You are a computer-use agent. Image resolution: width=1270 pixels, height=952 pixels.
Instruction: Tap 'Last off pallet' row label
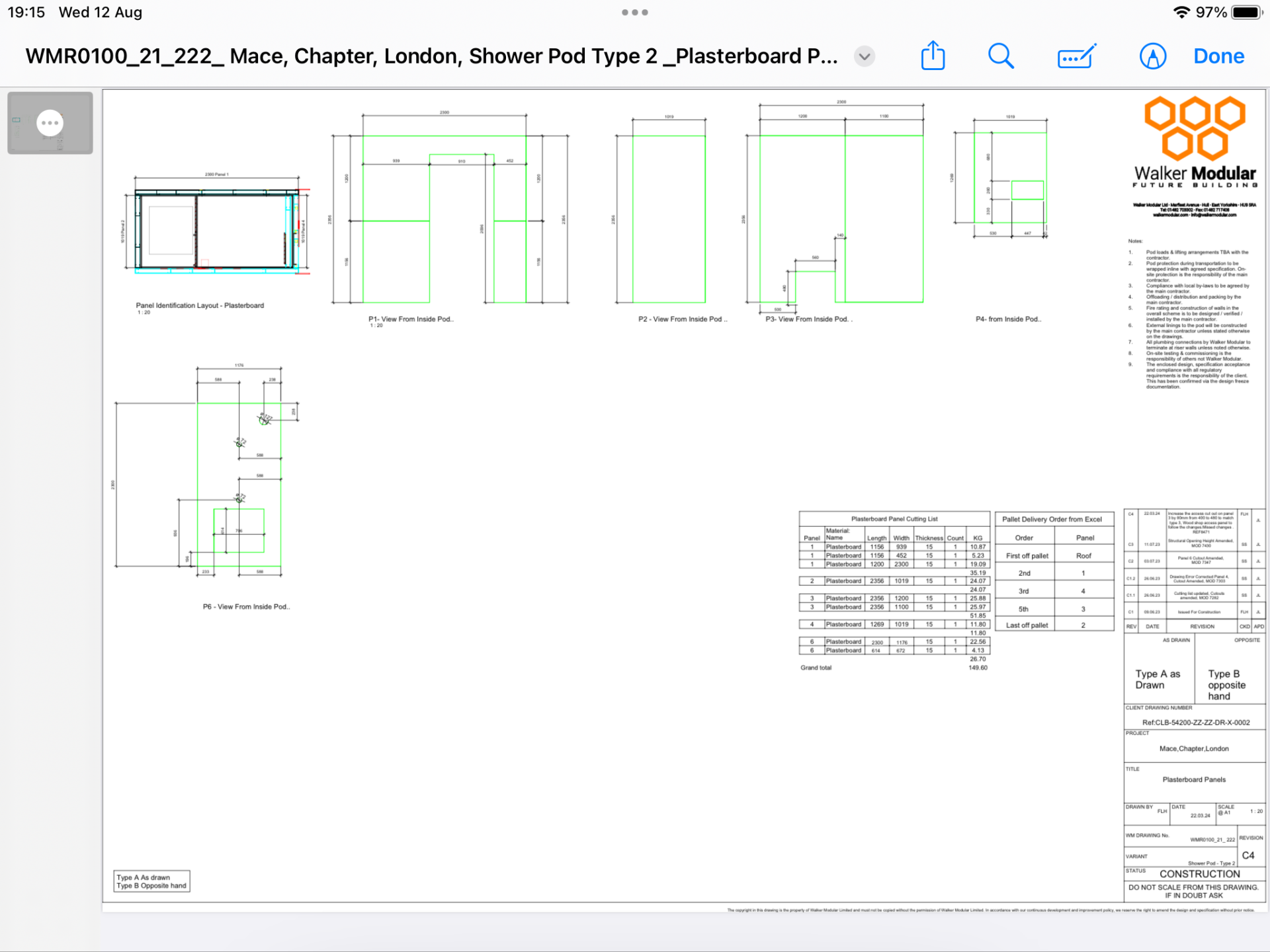pyautogui.click(x=1027, y=625)
